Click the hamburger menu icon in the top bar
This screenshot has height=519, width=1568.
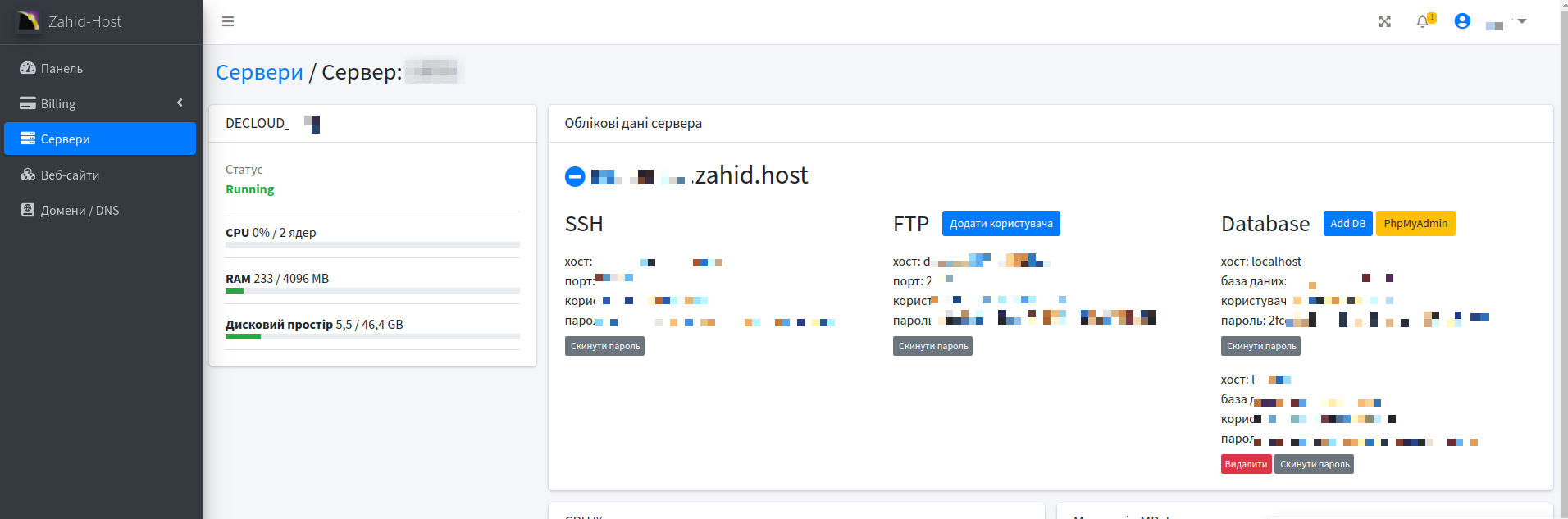pos(228,21)
